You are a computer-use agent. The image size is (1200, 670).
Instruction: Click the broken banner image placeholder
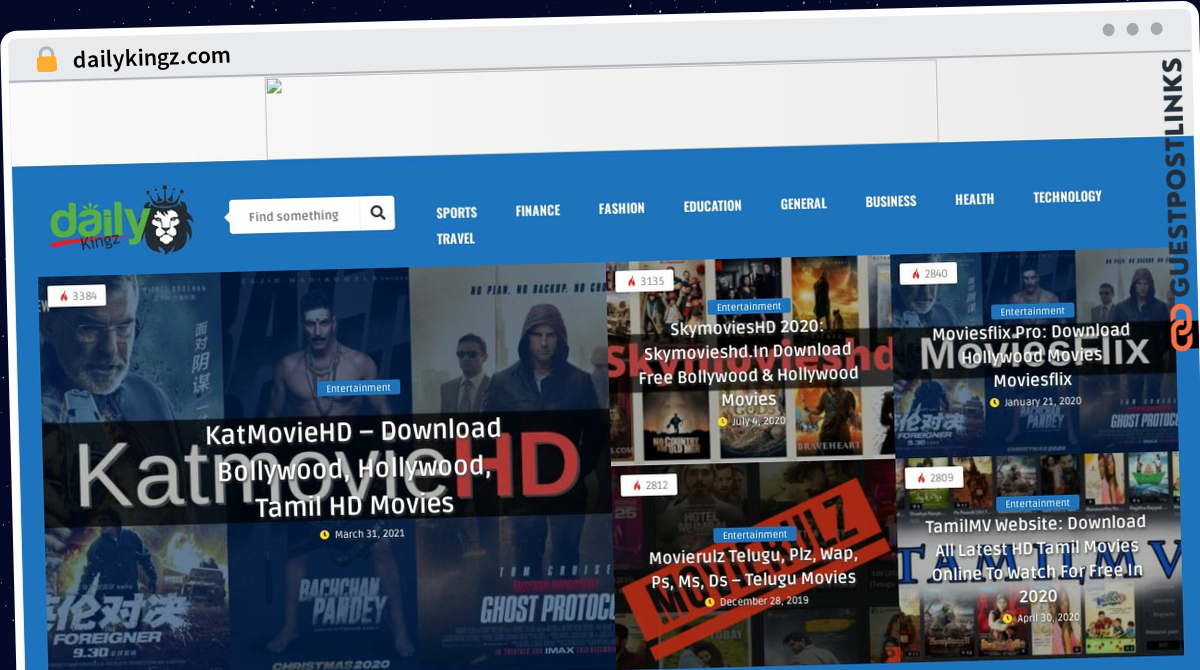pos(601,108)
